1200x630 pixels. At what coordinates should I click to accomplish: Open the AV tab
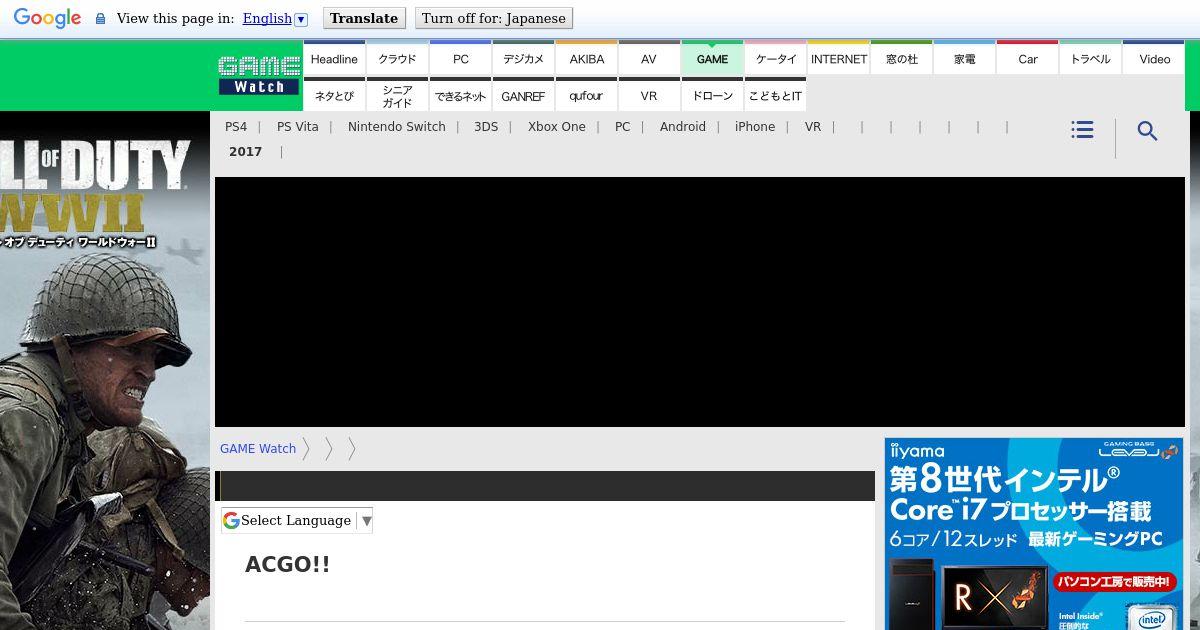[x=649, y=58]
